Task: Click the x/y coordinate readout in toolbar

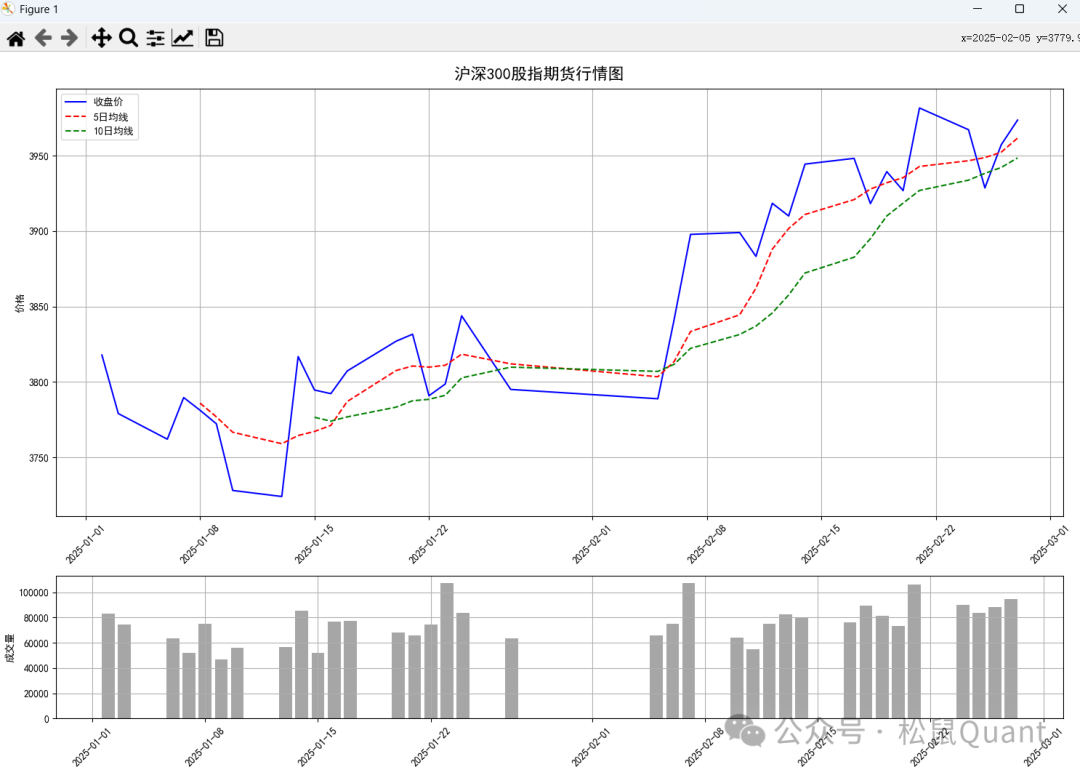Action: click(1019, 38)
